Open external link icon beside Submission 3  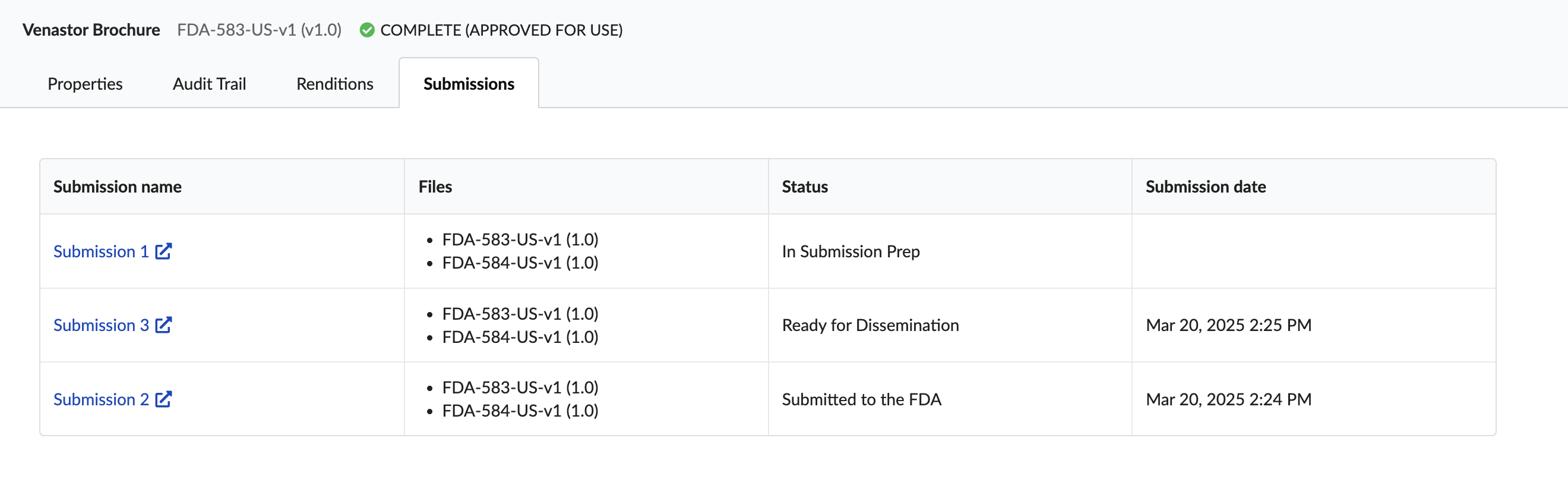tap(163, 325)
